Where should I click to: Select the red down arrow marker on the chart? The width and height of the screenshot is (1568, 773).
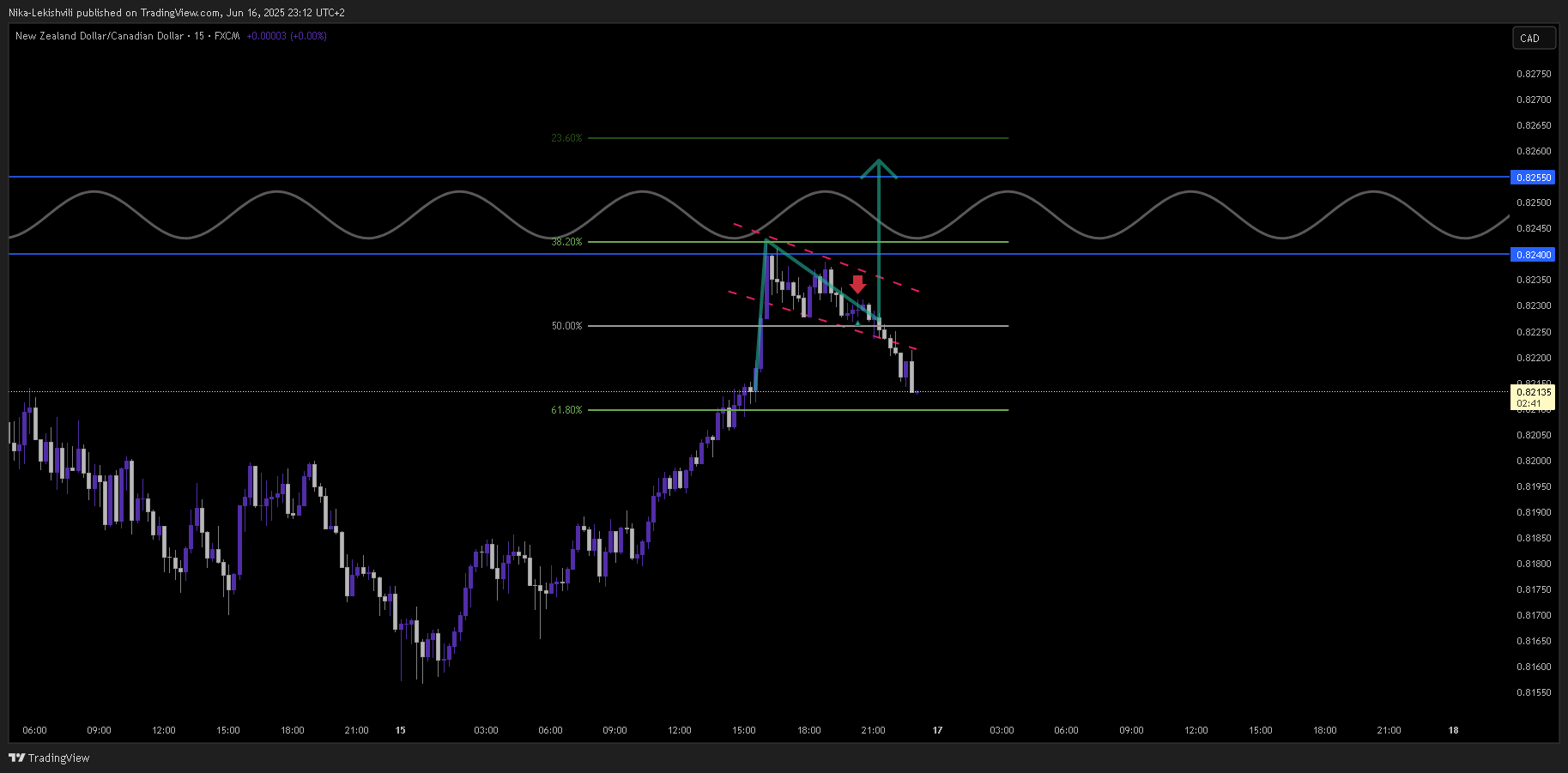pos(857,284)
